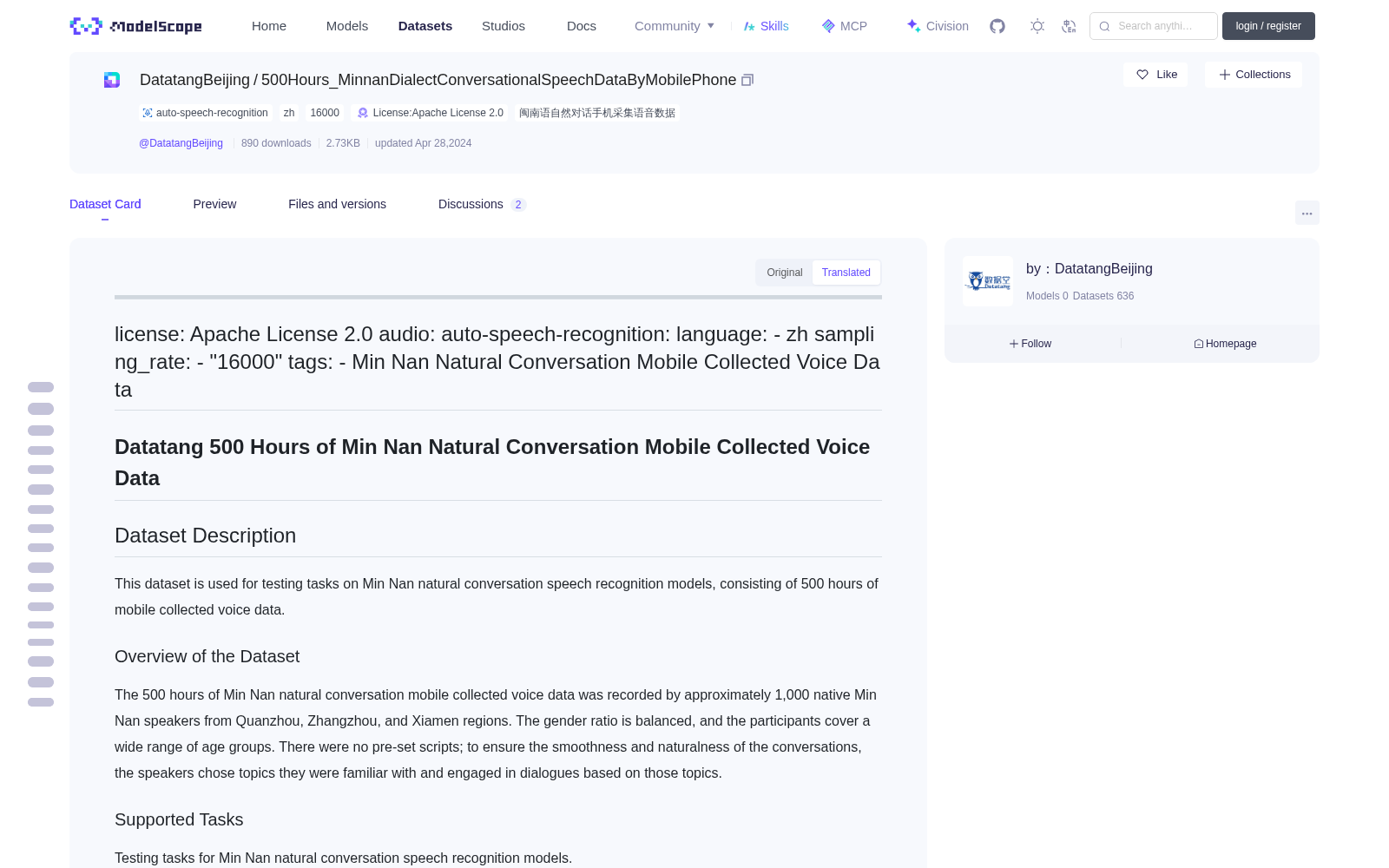Show the Original text version
This screenshot has height=868, width=1389.
[785, 273]
